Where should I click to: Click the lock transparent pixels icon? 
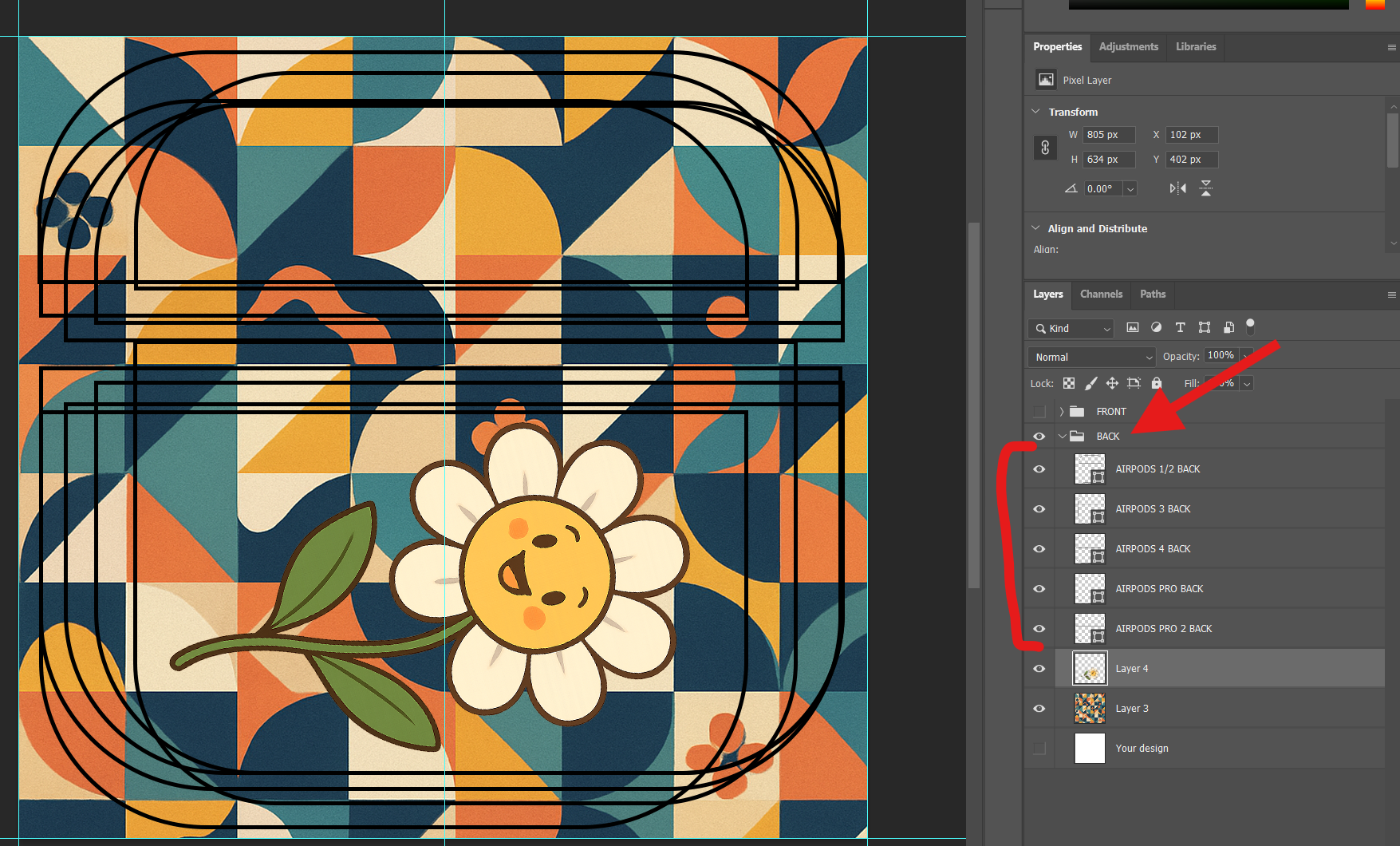(x=1069, y=383)
